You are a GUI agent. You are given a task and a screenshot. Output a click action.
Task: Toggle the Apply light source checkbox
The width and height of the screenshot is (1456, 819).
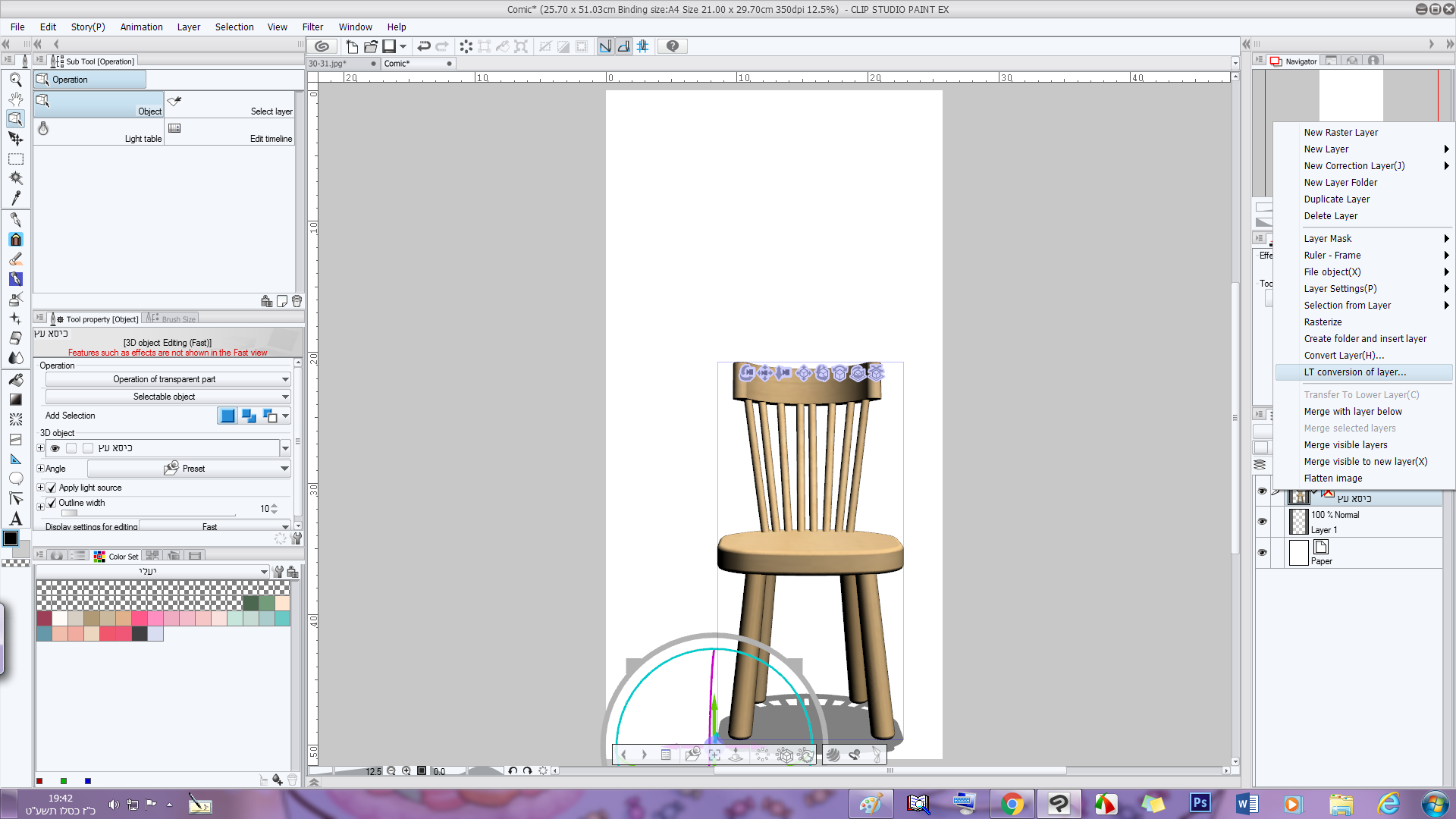(x=52, y=488)
